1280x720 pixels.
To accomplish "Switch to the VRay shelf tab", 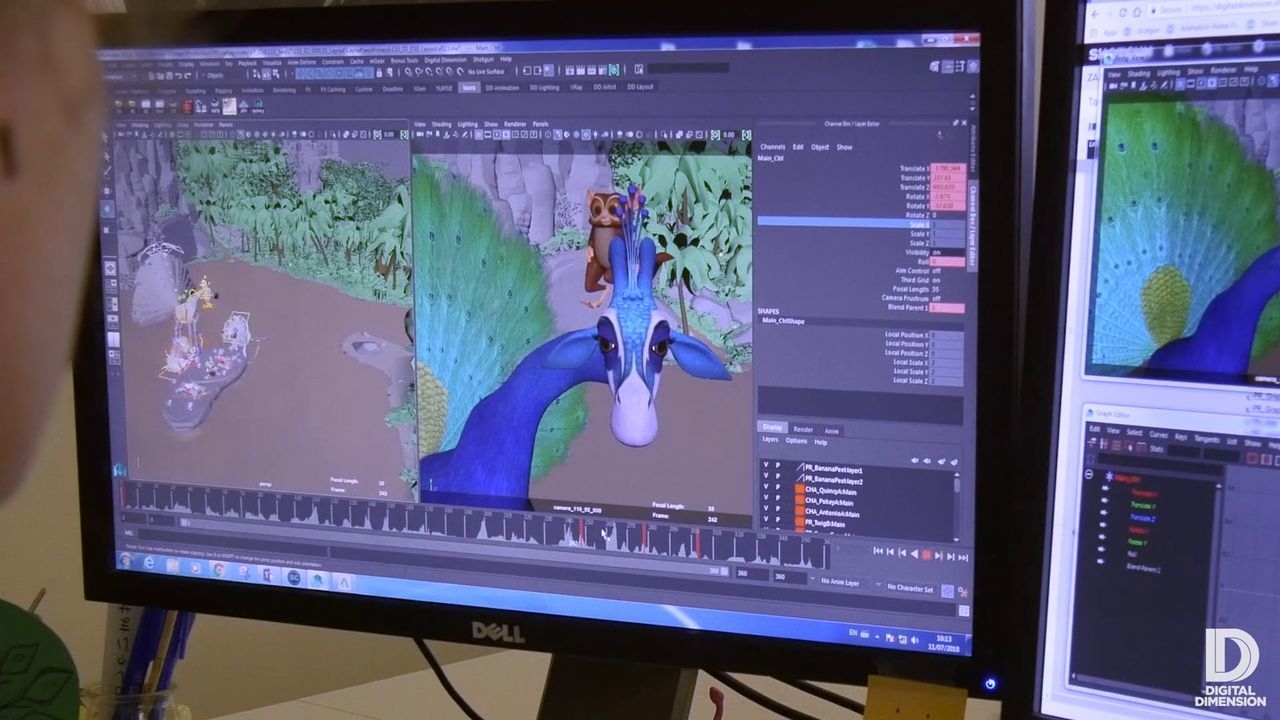I will coord(576,88).
